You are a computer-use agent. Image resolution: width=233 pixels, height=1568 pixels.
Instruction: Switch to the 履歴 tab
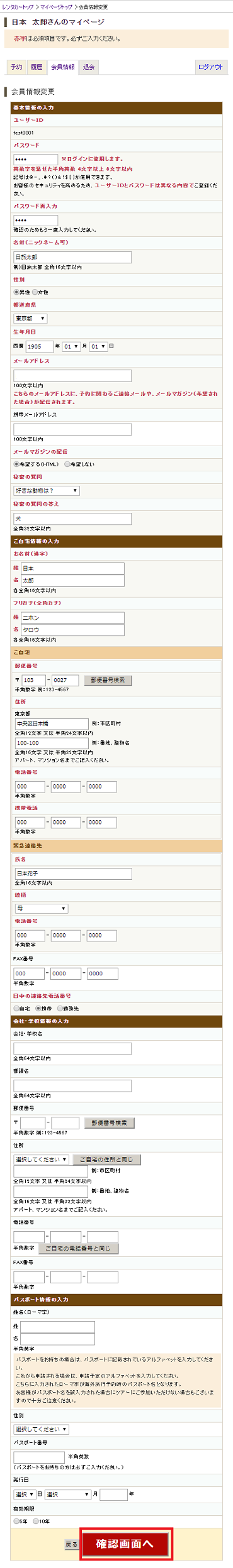pyautogui.click(x=37, y=67)
